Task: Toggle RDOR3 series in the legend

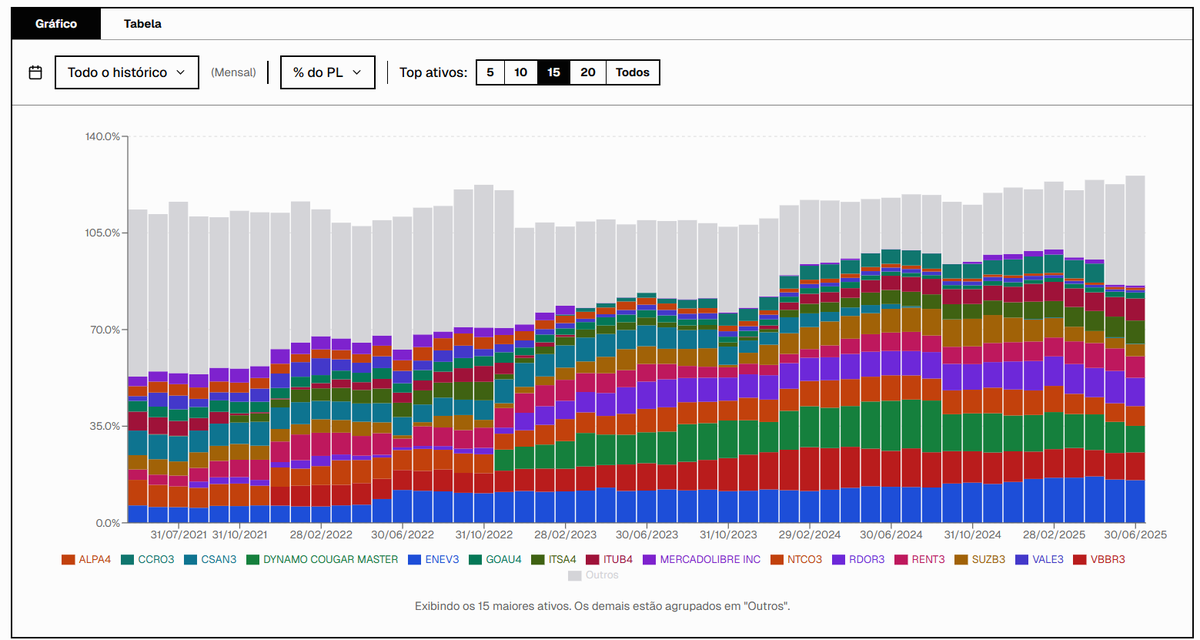Action: [x=858, y=559]
